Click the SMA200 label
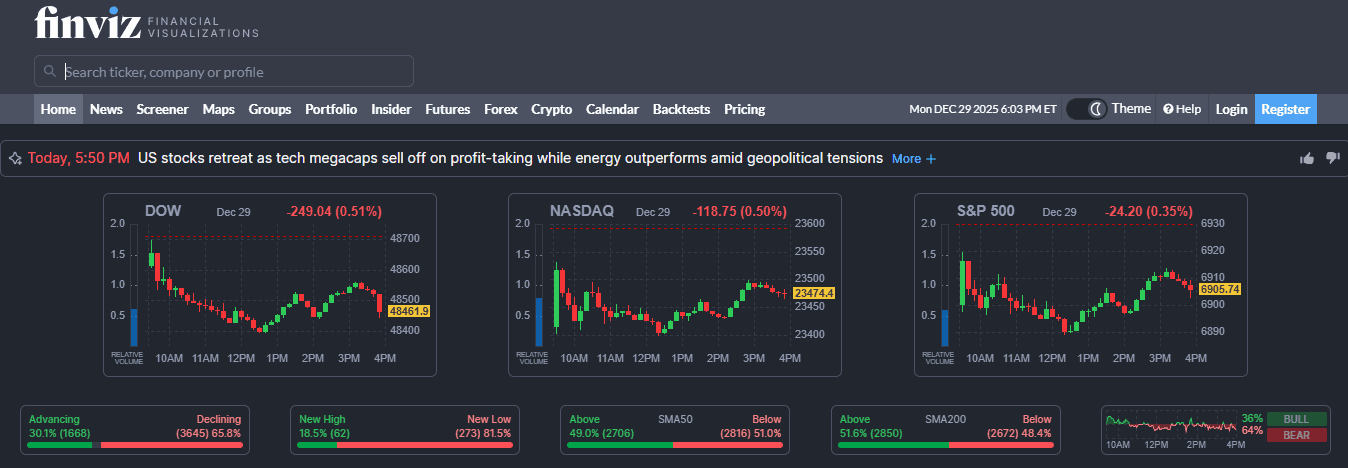This screenshot has height=468, width=1348. pos(946,420)
